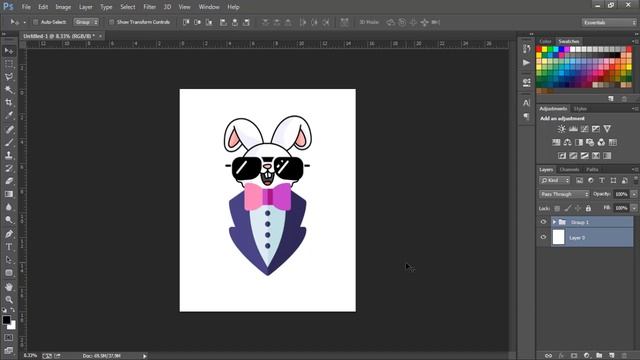Open the Opacity slider dropdown arrow
The width and height of the screenshot is (640, 360).
click(633, 194)
